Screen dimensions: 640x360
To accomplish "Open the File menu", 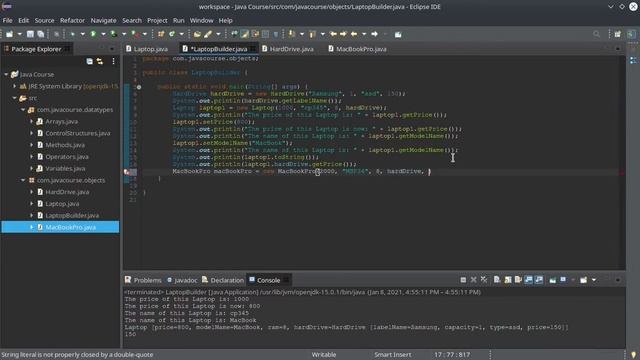I will [7, 20].
